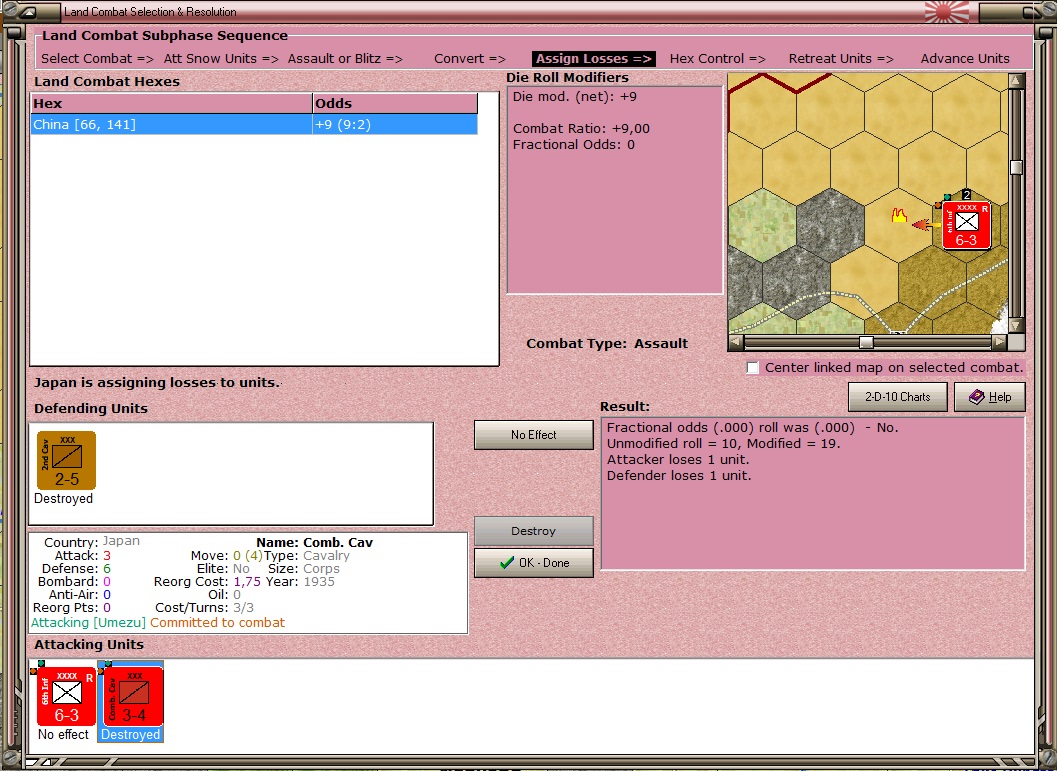The image size is (1057, 771).
Task: Click the stack count badge 2 on the map unit
Action: click(x=966, y=195)
